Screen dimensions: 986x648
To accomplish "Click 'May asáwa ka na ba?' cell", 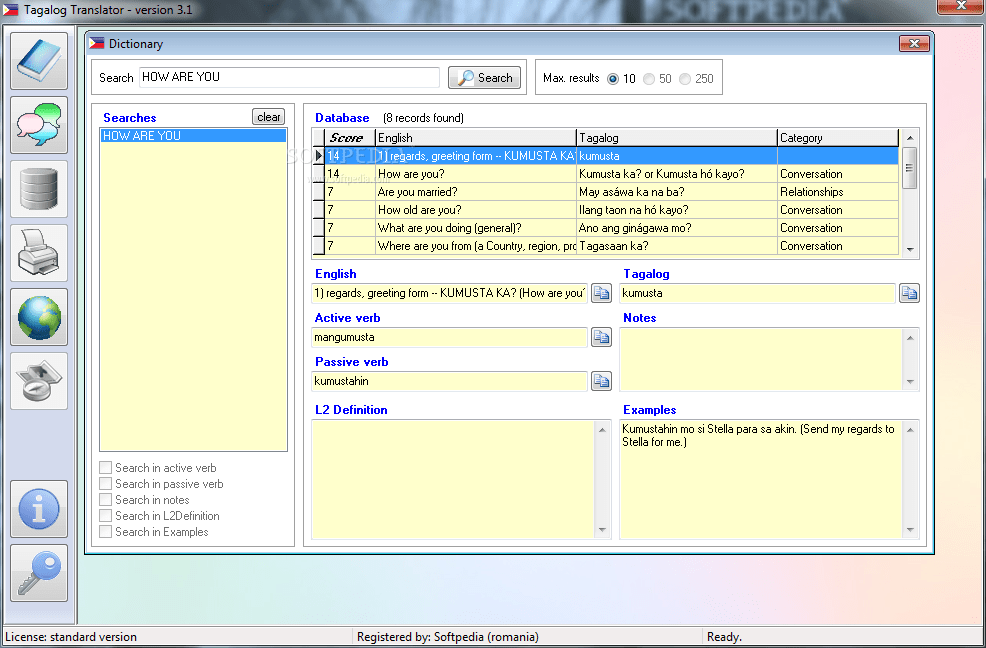I will [x=677, y=192].
